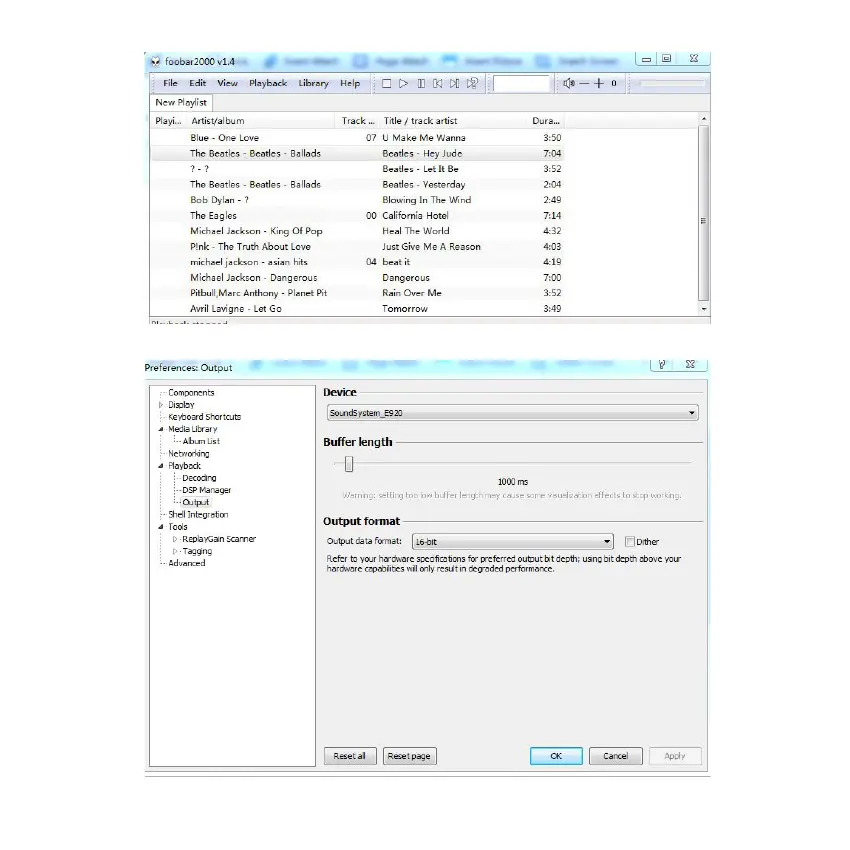Click the playlist vertical scrollbar
The height and width of the screenshot is (850, 850).
tap(704, 212)
